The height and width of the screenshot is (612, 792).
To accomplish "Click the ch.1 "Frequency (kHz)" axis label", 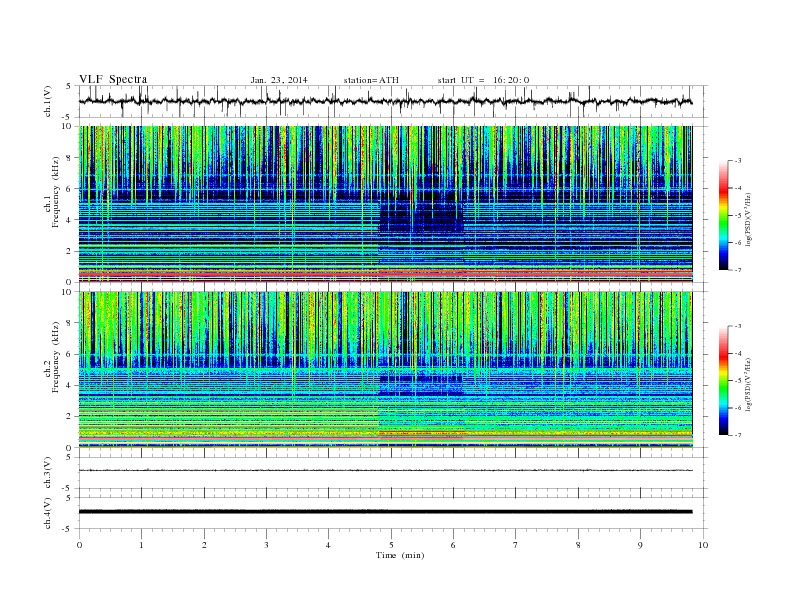I will (x=56, y=192).
